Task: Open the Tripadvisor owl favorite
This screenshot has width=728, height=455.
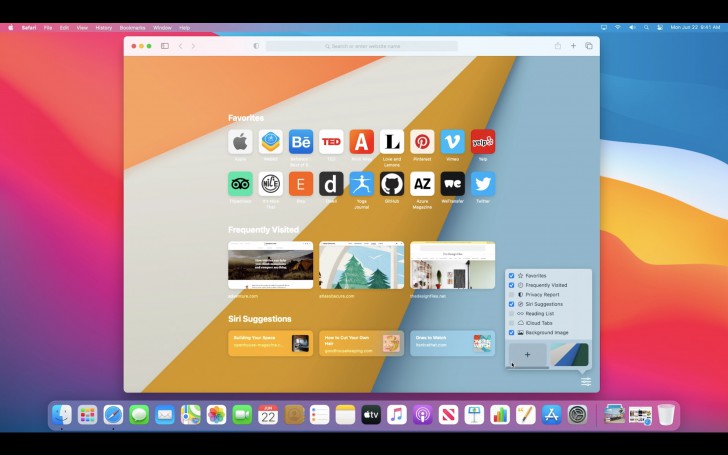Action: (240, 184)
